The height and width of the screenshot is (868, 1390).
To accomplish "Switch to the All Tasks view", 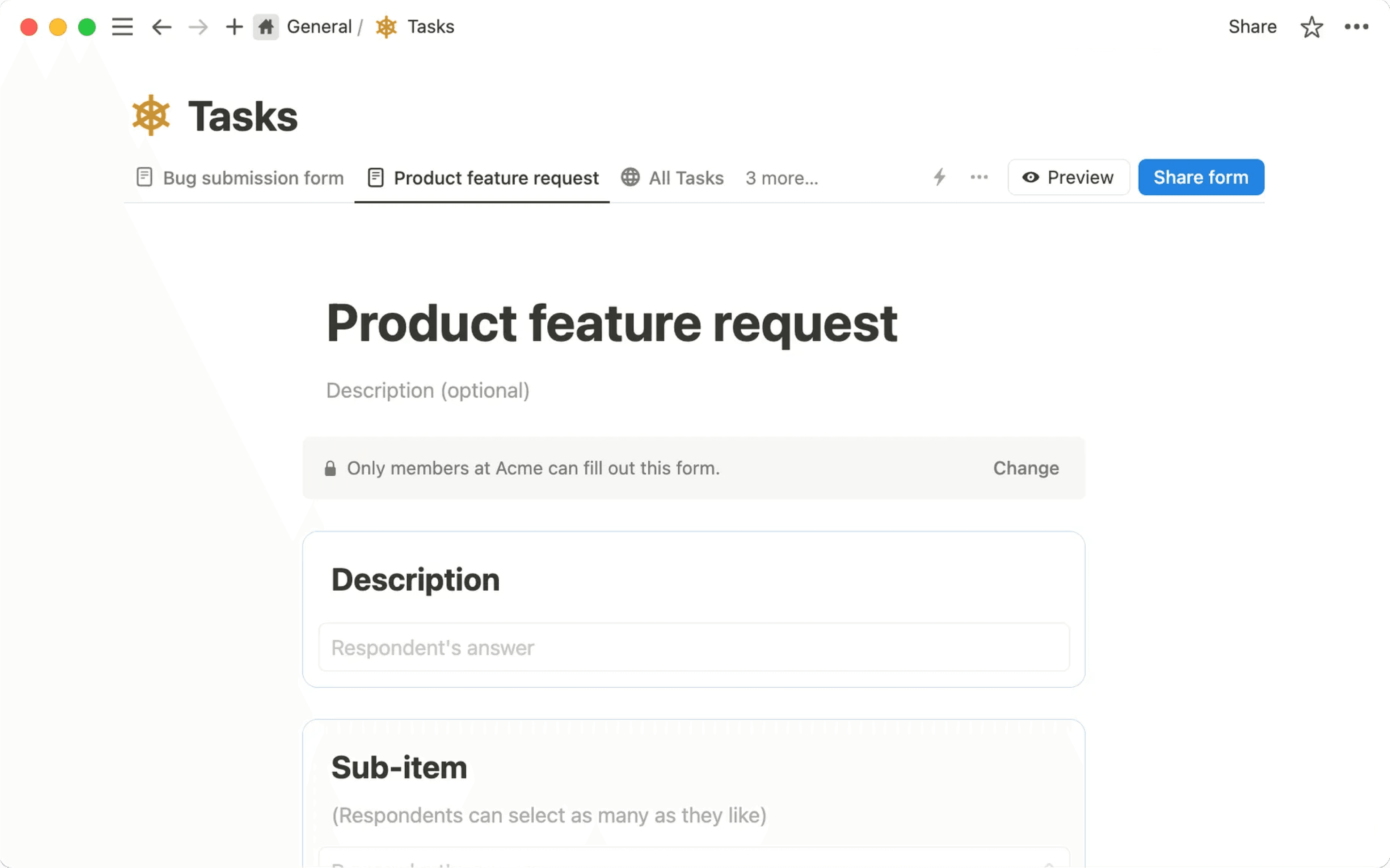I will [x=673, y=178].
